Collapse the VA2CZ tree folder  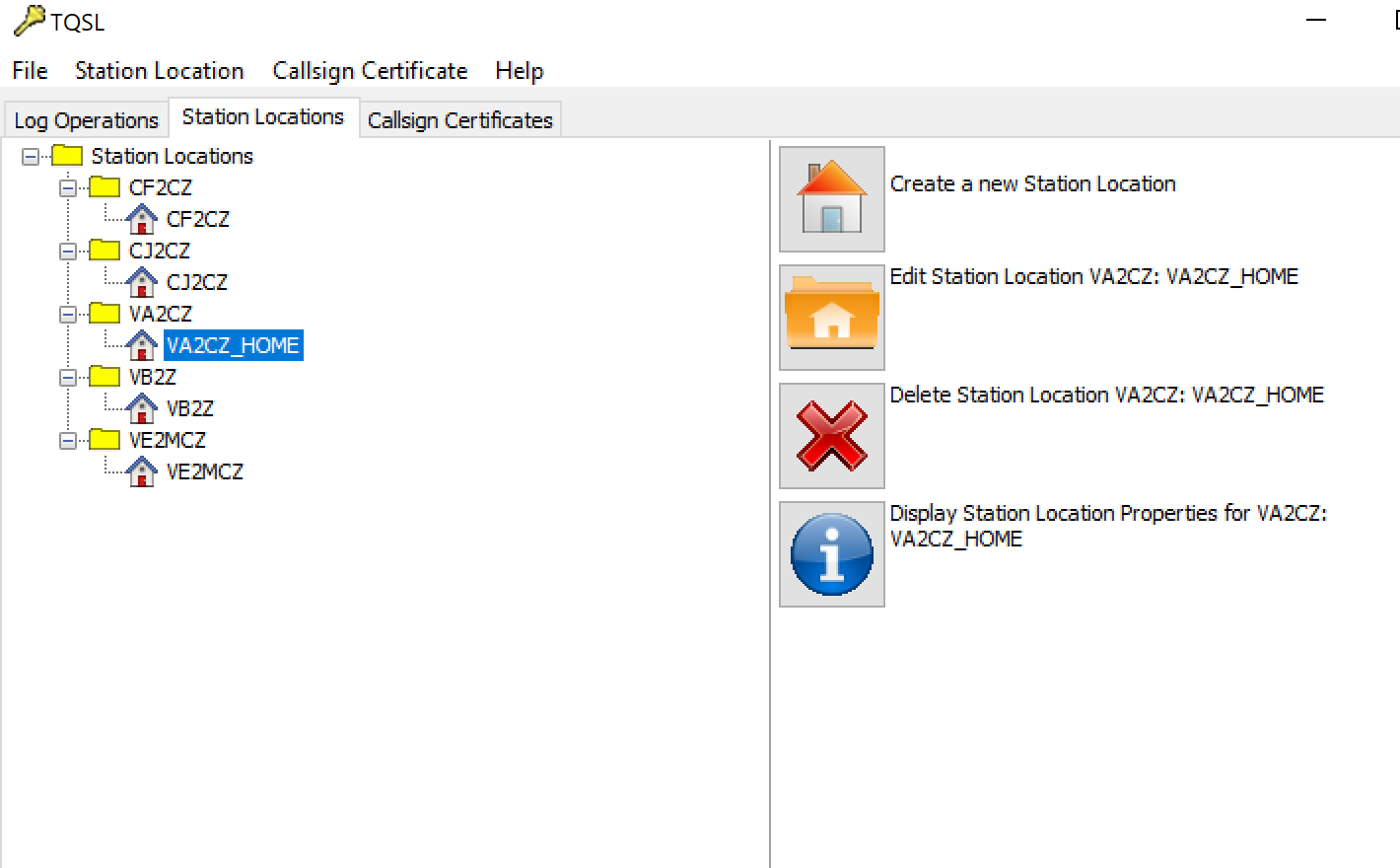point(68,314)
